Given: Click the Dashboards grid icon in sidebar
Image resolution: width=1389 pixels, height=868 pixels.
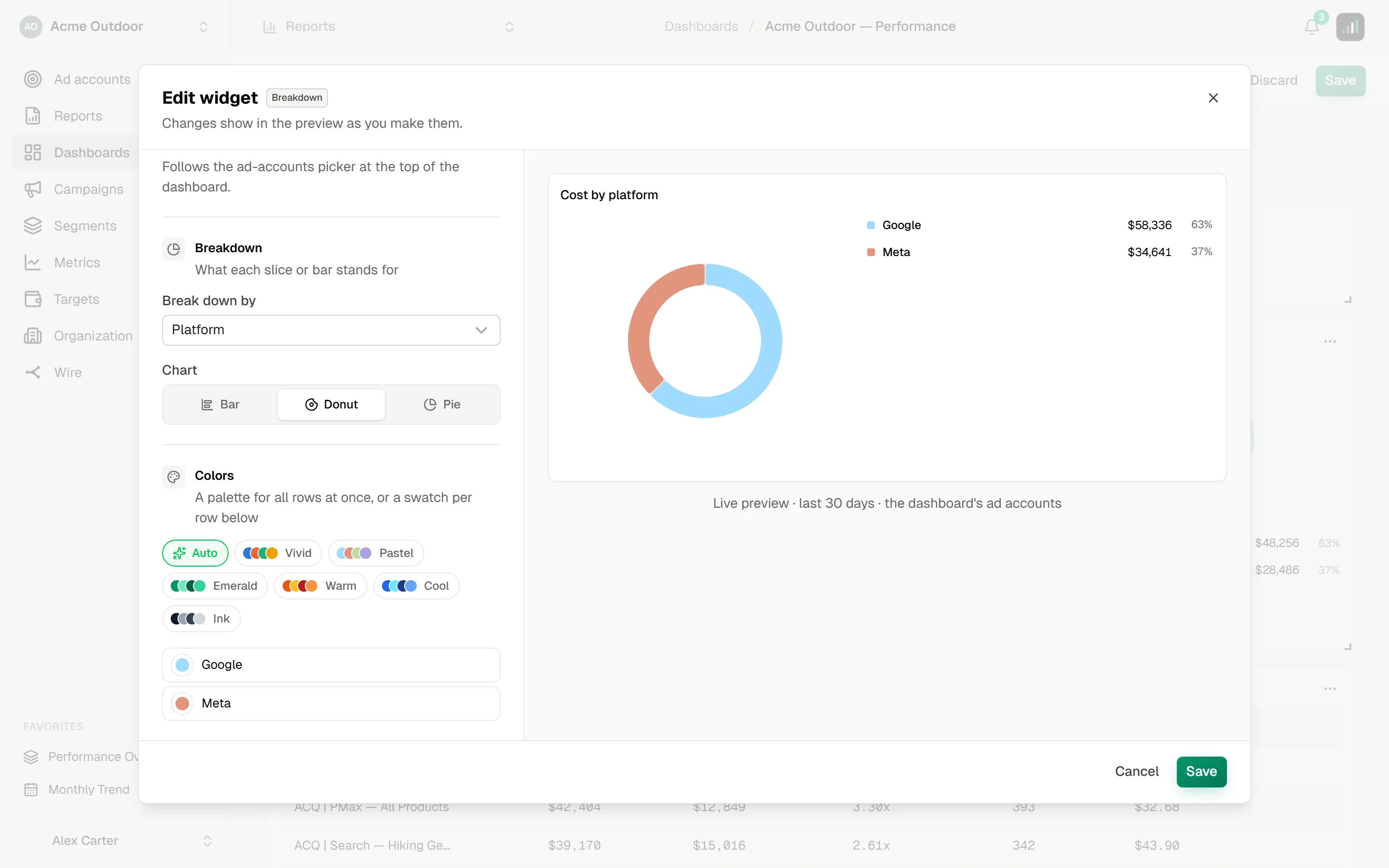Looking at the screenshot, I should (33, 153).
